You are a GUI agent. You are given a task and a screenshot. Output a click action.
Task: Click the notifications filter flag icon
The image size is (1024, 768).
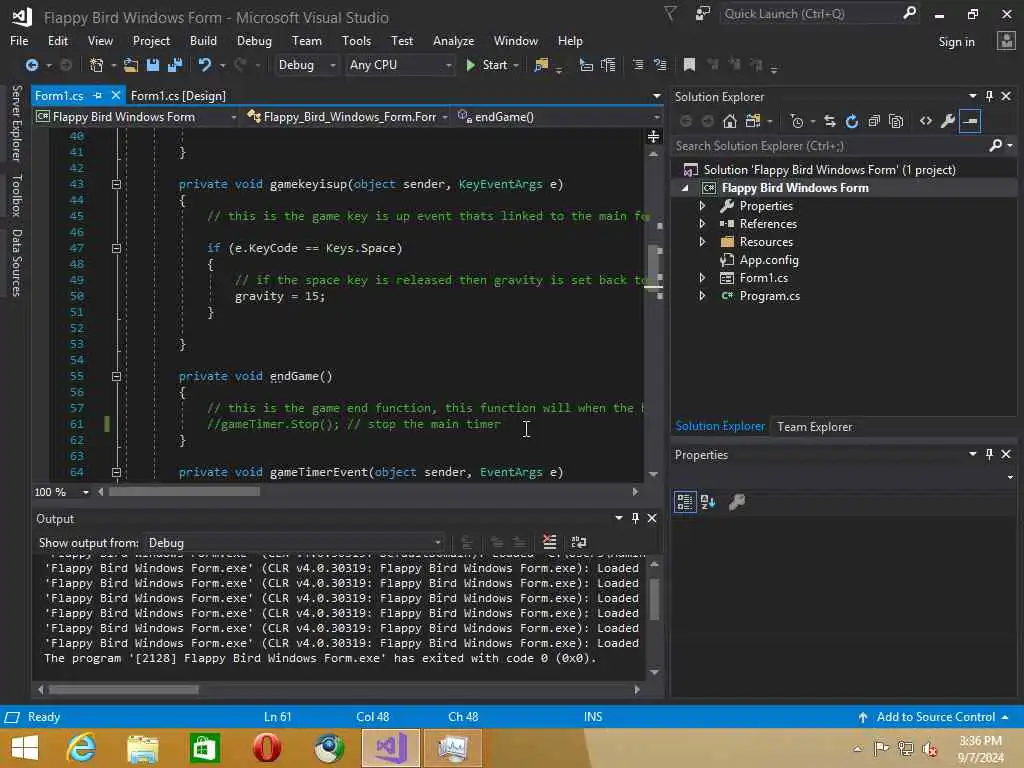tap(670, 13)
